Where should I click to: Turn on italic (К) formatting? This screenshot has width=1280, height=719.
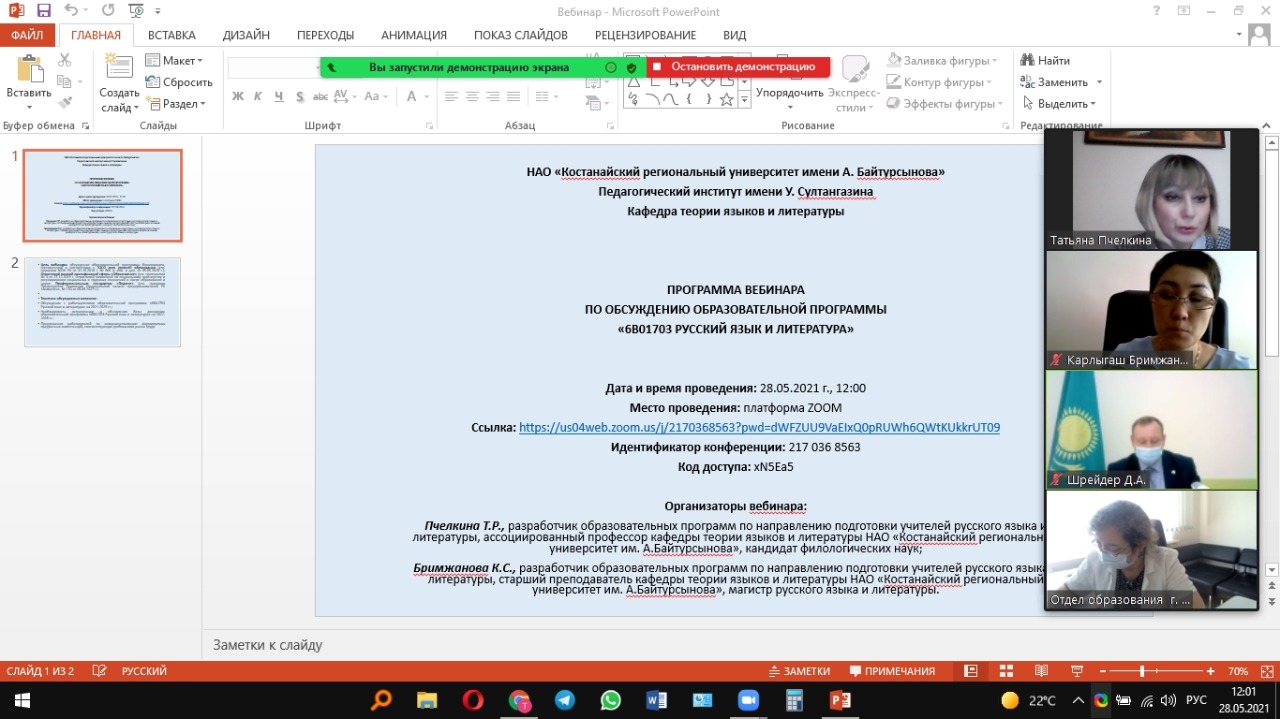click(x=257, y=97)
